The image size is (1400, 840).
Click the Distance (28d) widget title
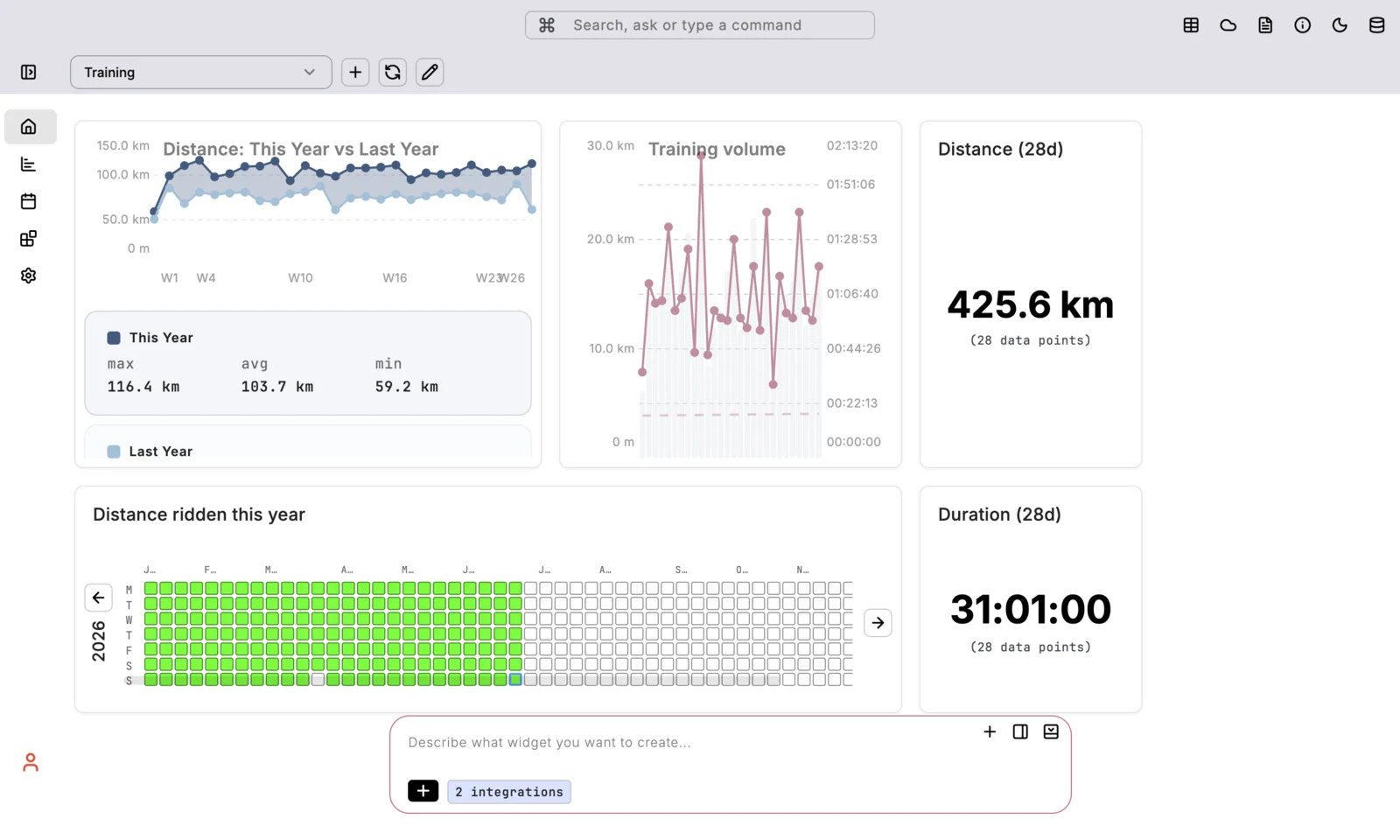tap(1000, 149)
